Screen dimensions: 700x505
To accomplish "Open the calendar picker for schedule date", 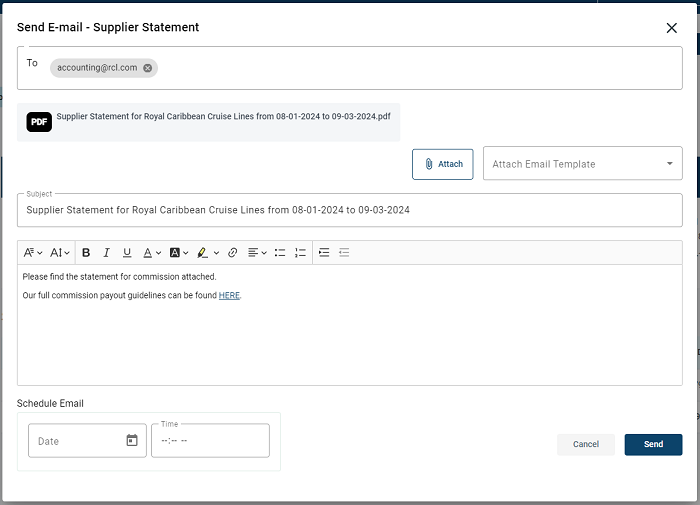I will pos(132,440).
